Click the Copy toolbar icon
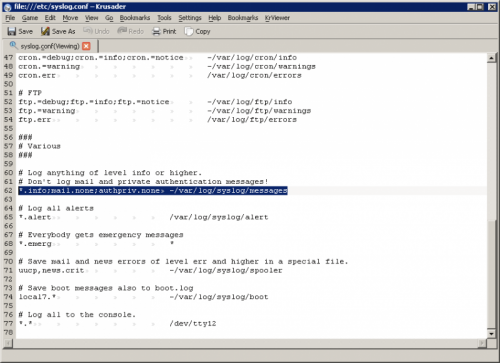500x363 pixels. pyautogui.click(x=189, y=31)
